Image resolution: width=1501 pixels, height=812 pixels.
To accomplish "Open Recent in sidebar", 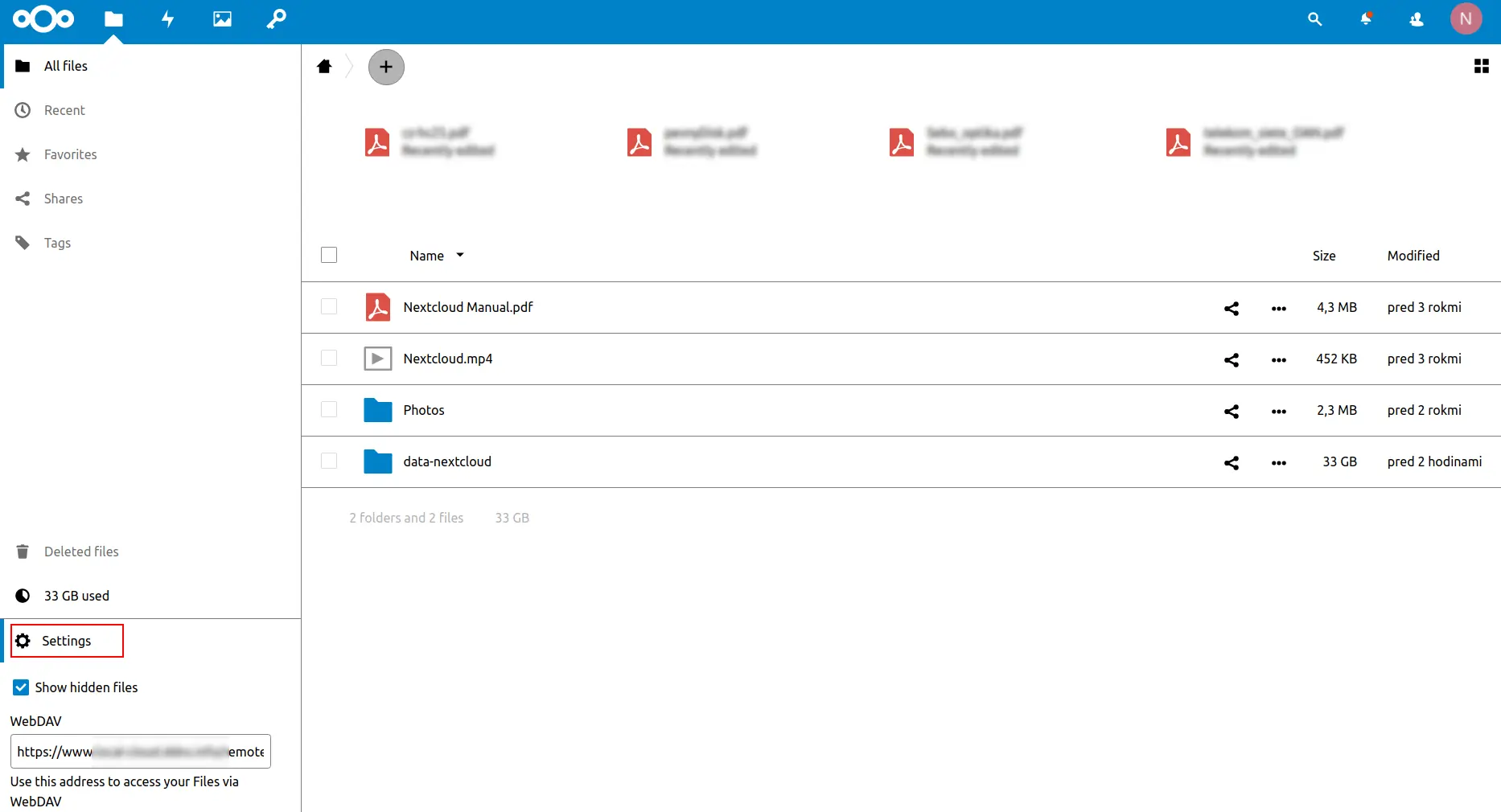I will pos(152,110).
